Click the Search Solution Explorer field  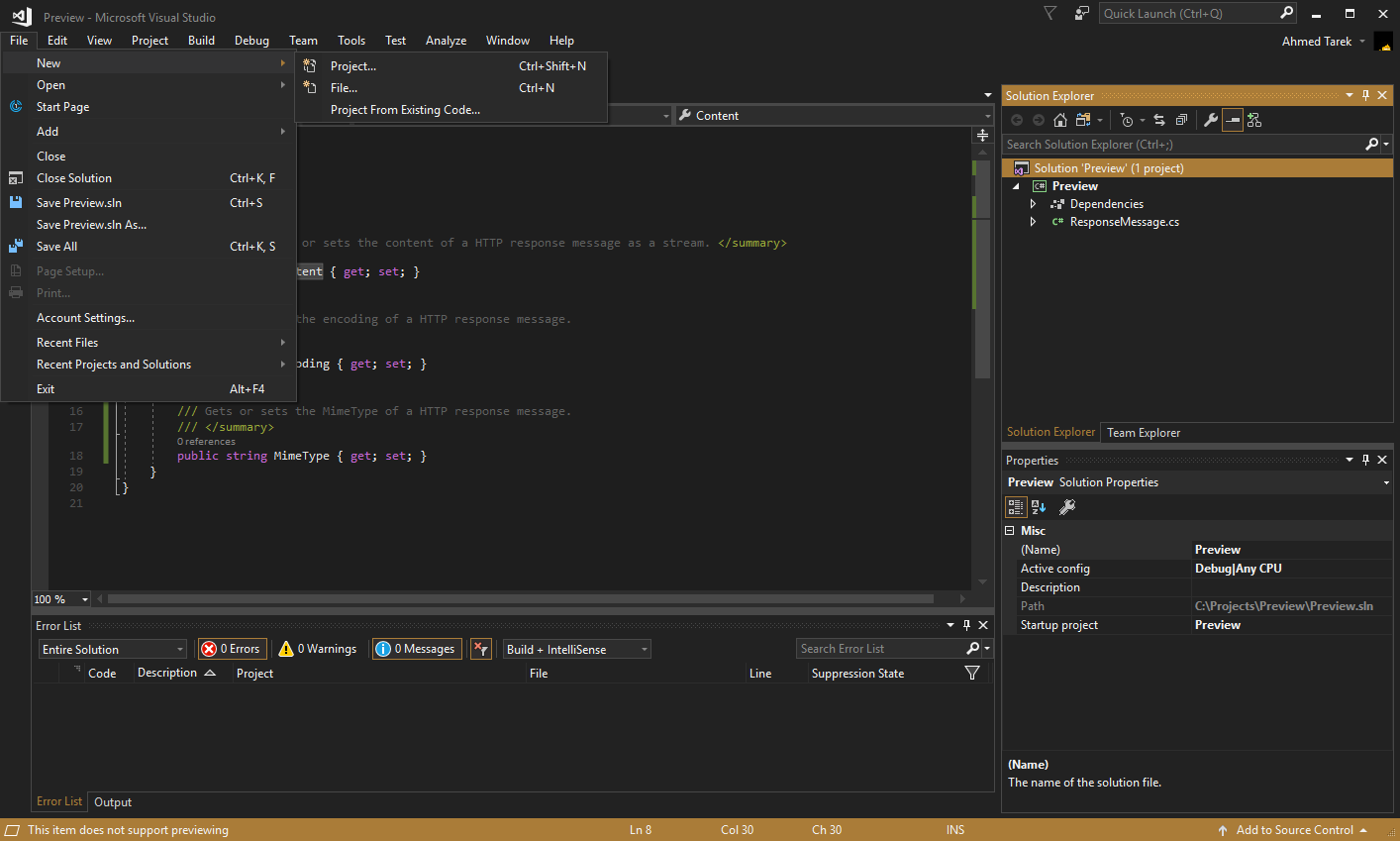[x=1183, y=145]
